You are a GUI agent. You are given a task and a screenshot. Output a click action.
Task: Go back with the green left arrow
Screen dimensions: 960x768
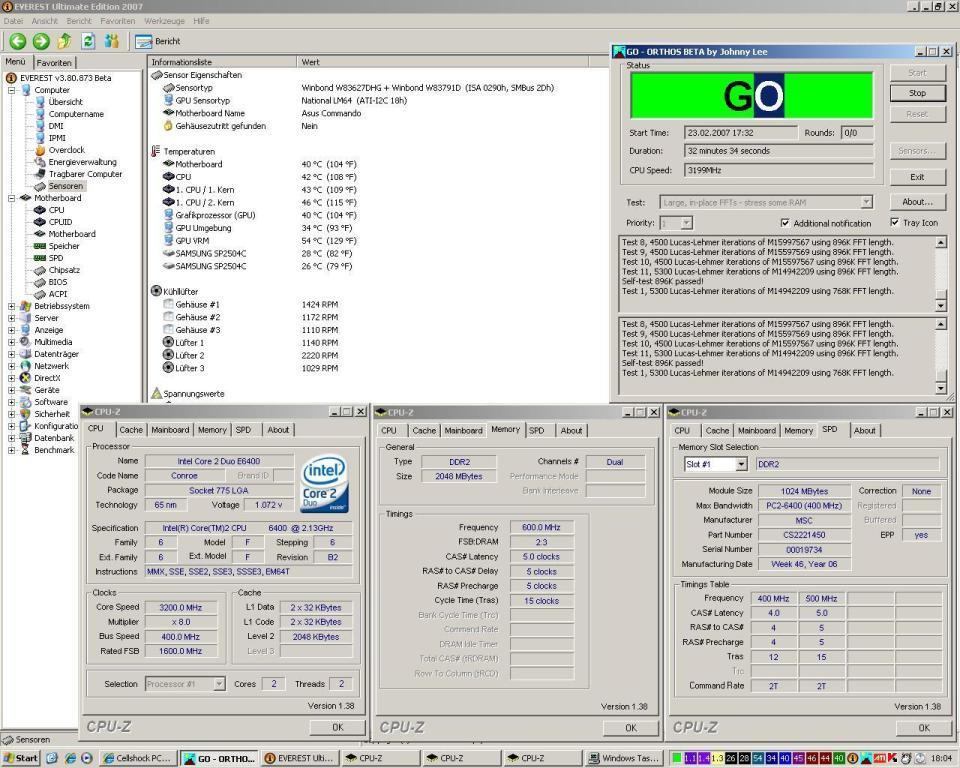click(17, 41)
